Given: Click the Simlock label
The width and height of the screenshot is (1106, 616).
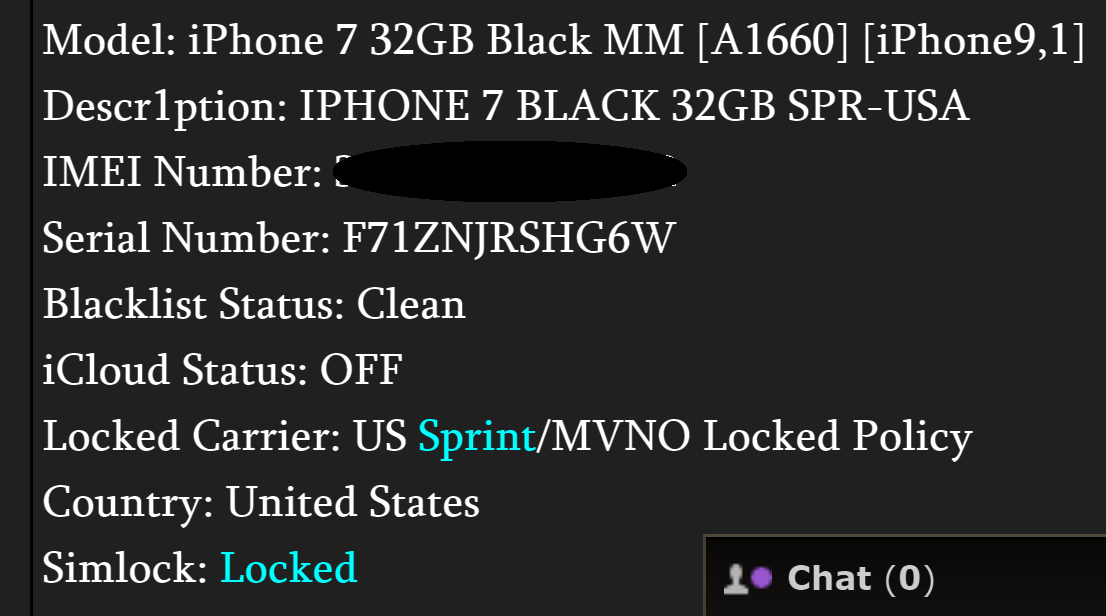Looking at the screenshot, I should [124, 568].
